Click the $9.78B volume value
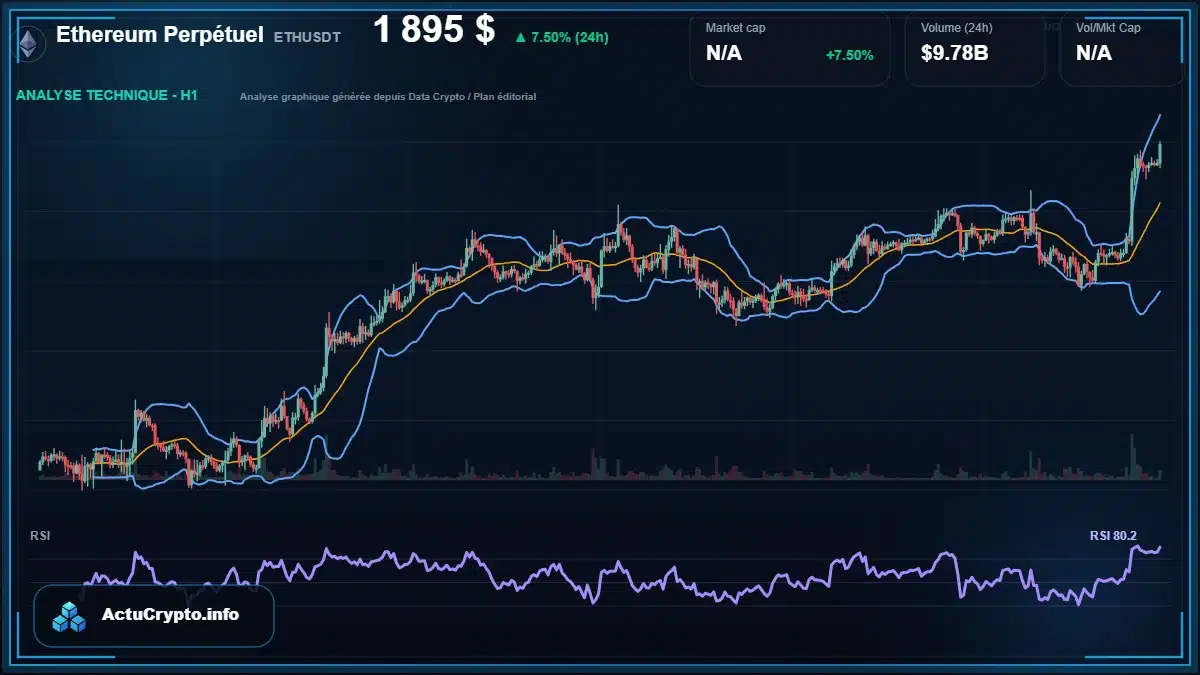The width and height of the screenshot is (1200, 675). pos(955,54)
